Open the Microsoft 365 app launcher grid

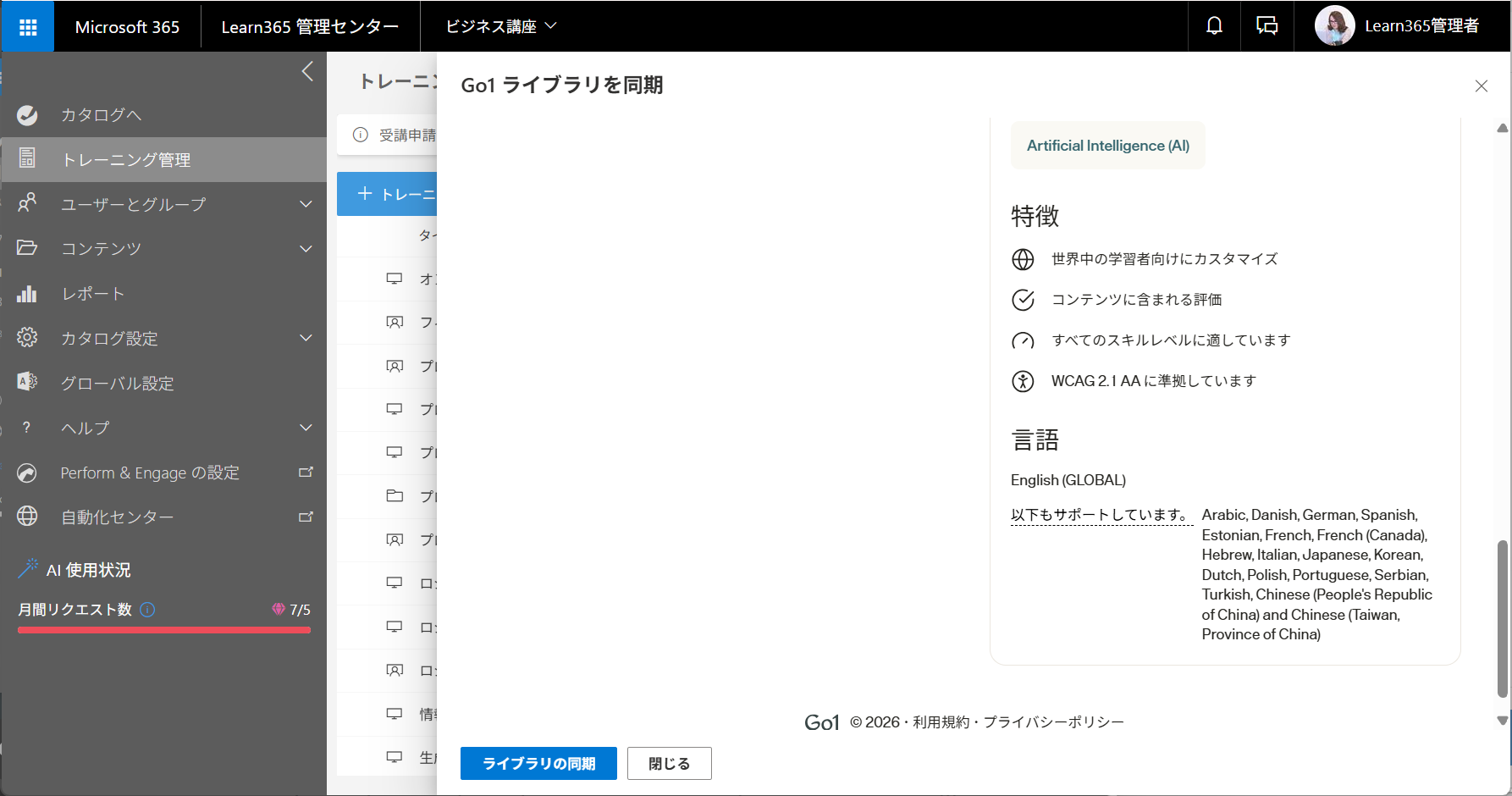[x=28, y=27]
